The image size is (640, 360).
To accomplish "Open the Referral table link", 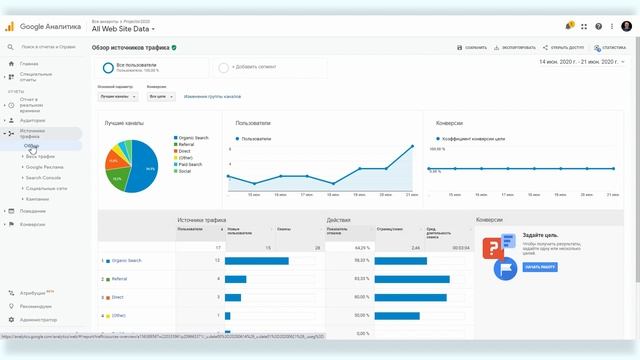I will click(119, 279).
